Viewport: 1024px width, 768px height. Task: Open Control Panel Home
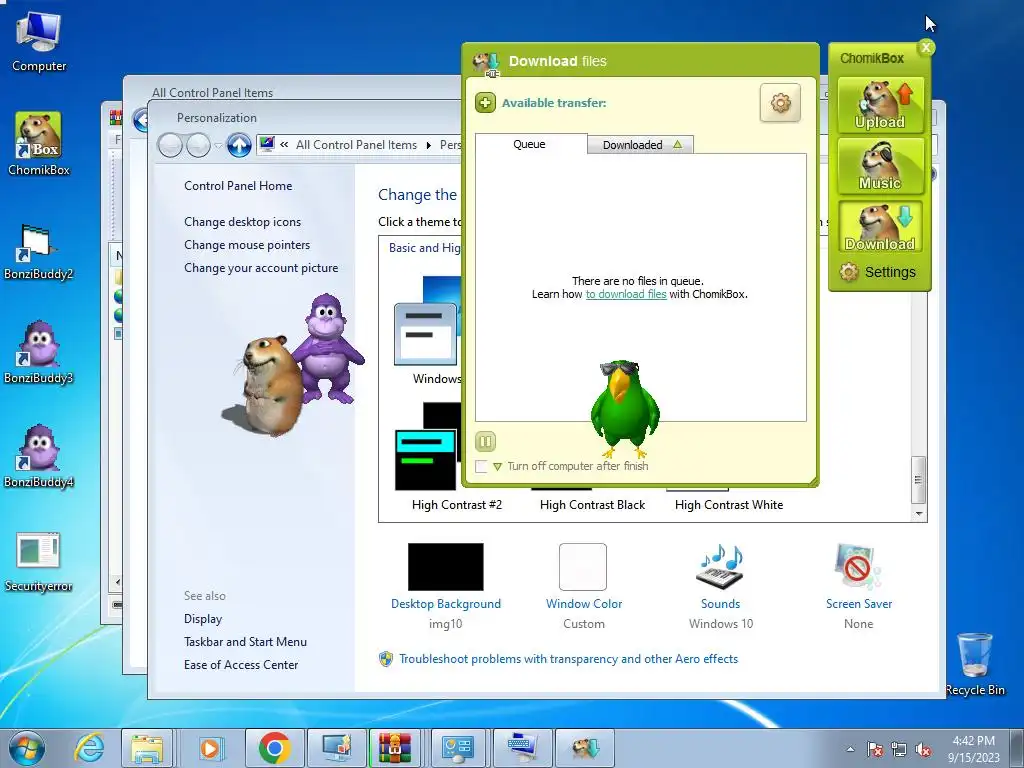(238, 186)
